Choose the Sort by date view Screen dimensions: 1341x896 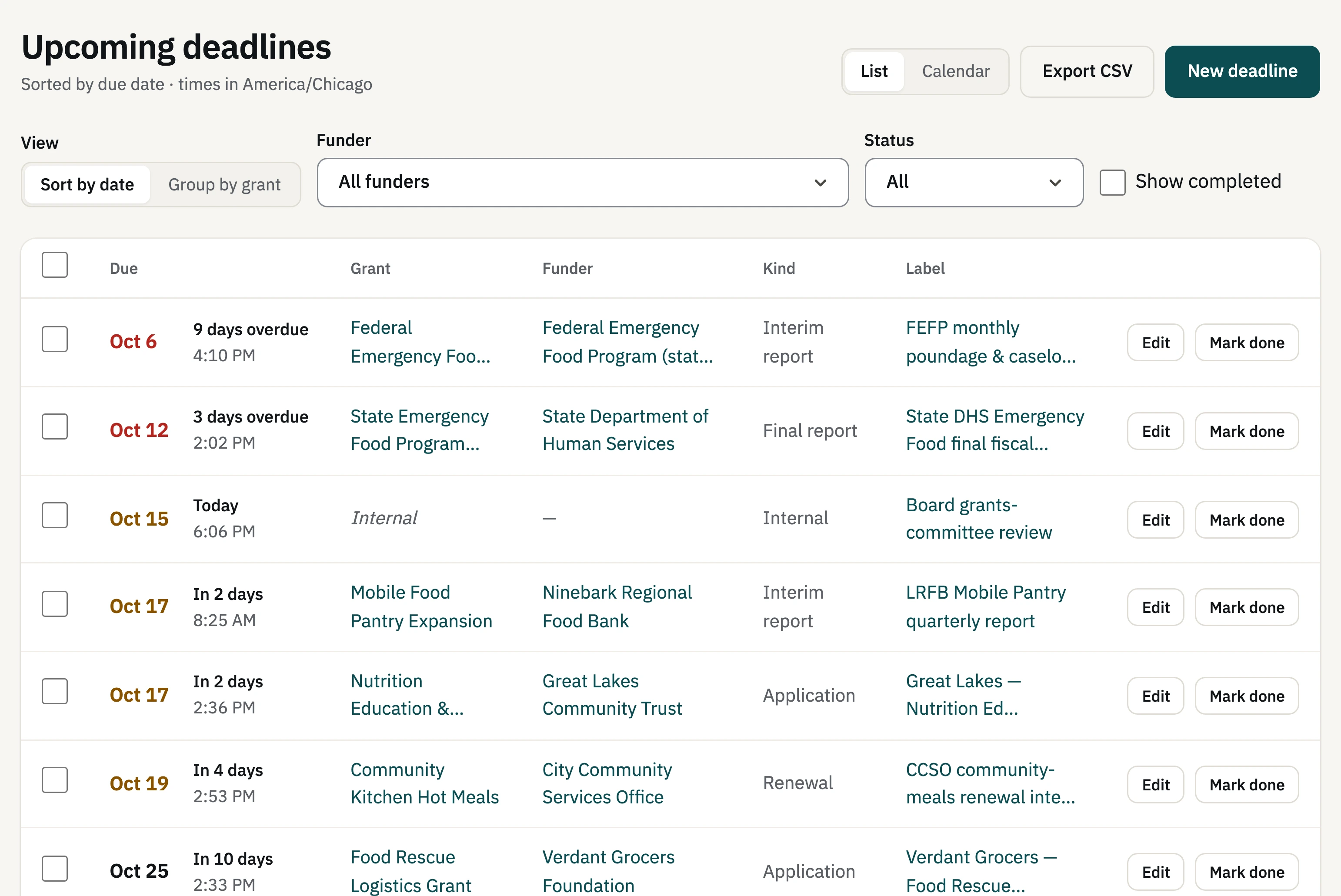coord(87,185)
